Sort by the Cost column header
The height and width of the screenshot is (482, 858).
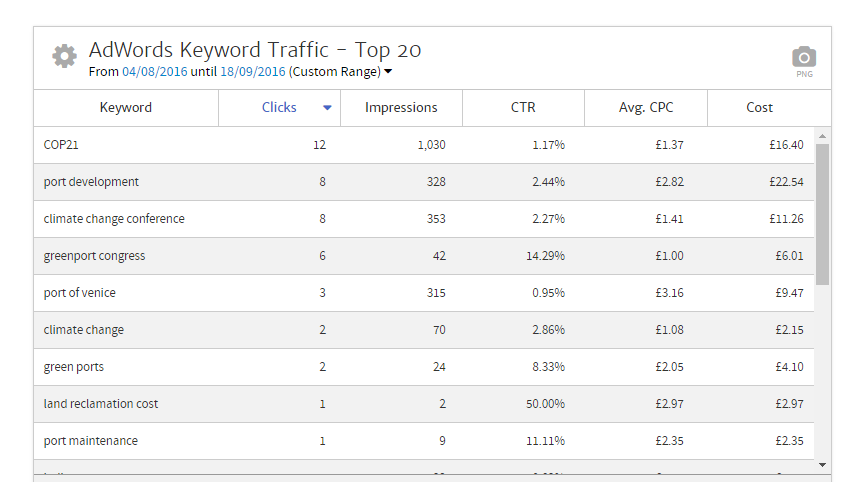click(759, 108)
